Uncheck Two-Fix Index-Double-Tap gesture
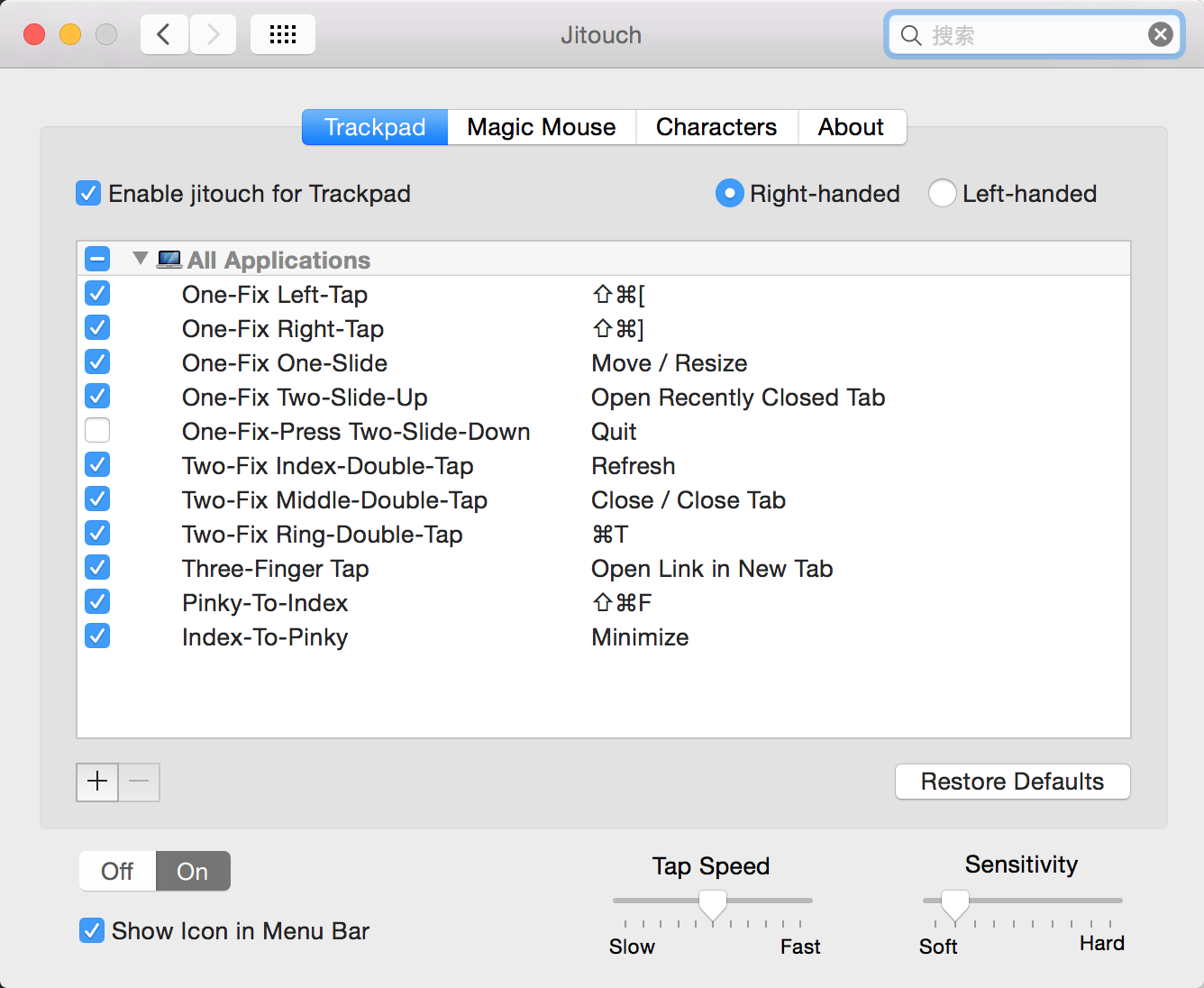The width and height of the screenshot is (1204, 988). pos(97,465)
